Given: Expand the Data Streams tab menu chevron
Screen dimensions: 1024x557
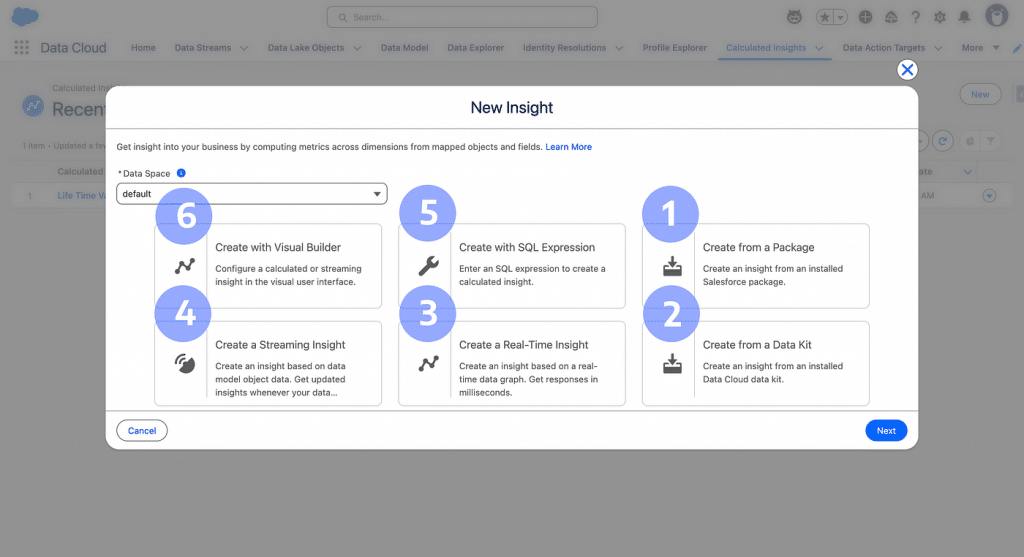Looking at the screenshot, I should click(x=242, y=48).
